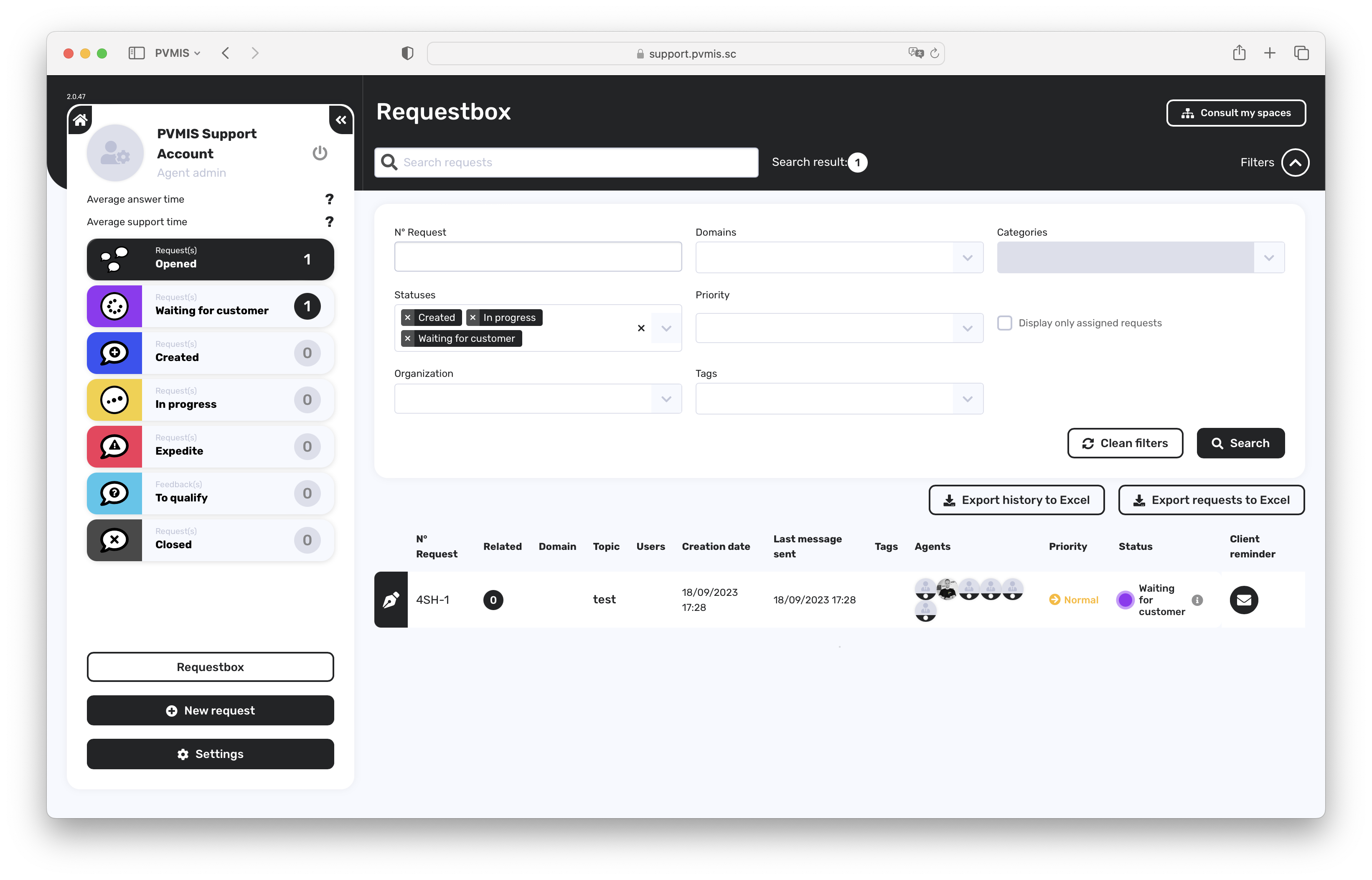Remove the Created status tag

click(408, 318)
